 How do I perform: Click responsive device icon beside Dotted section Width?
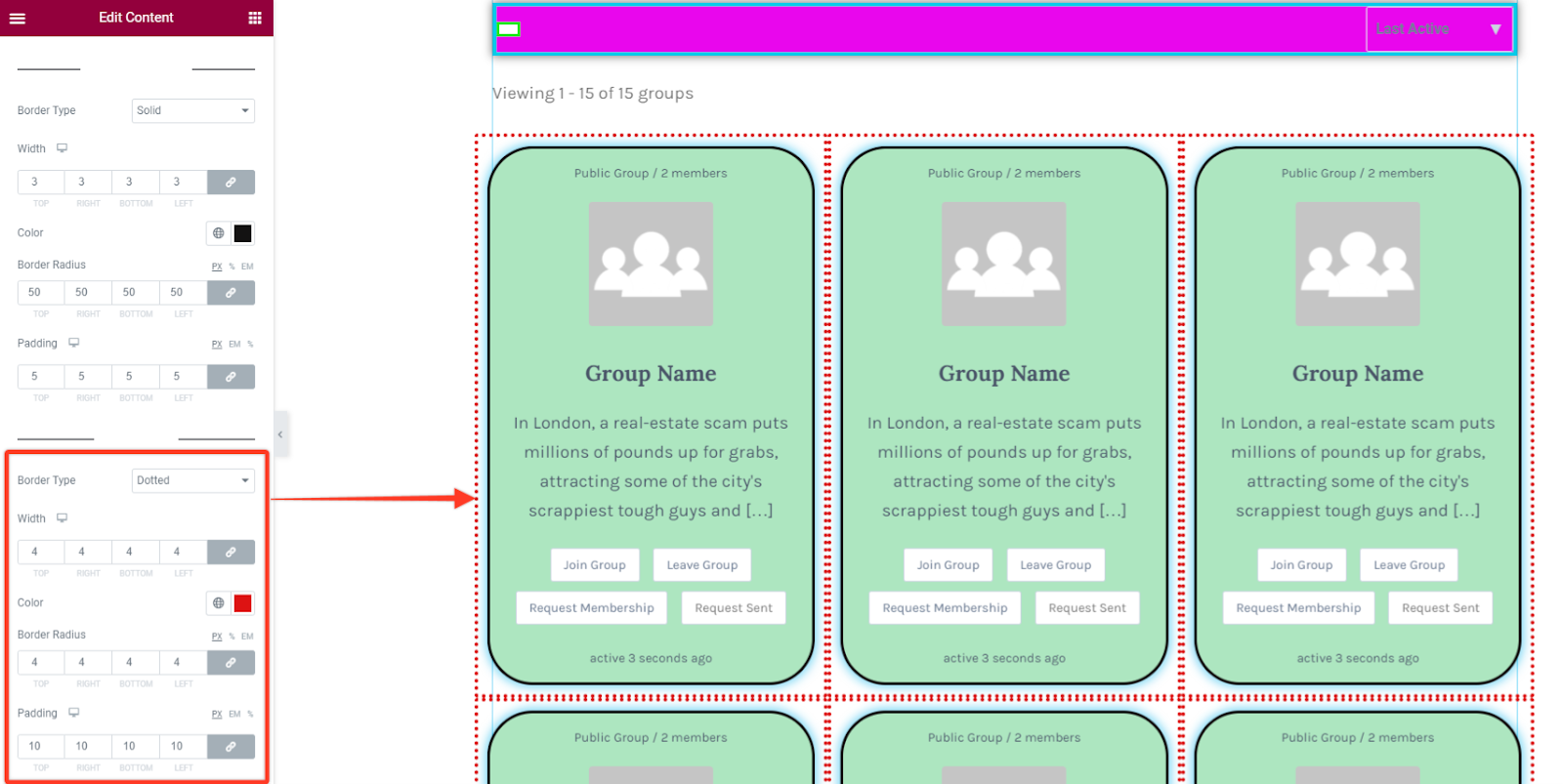[x=63, y=518]
